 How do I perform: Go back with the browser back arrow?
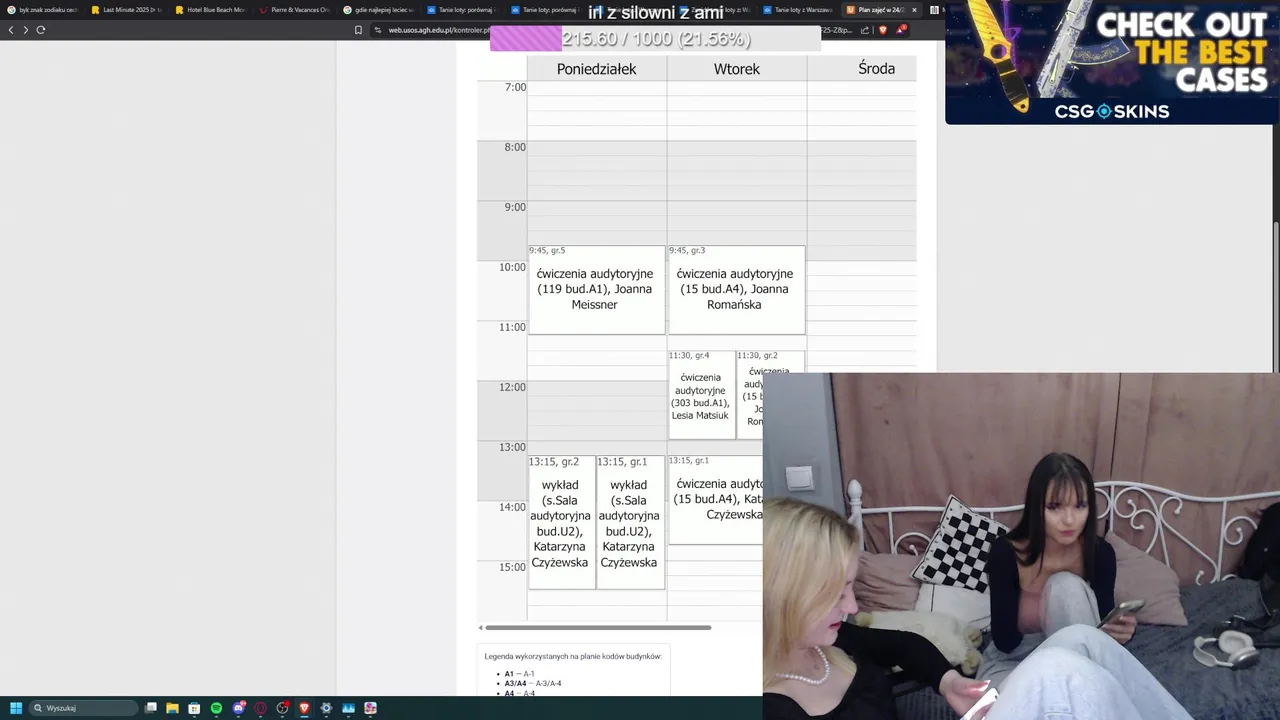click(x=11, y=30)
